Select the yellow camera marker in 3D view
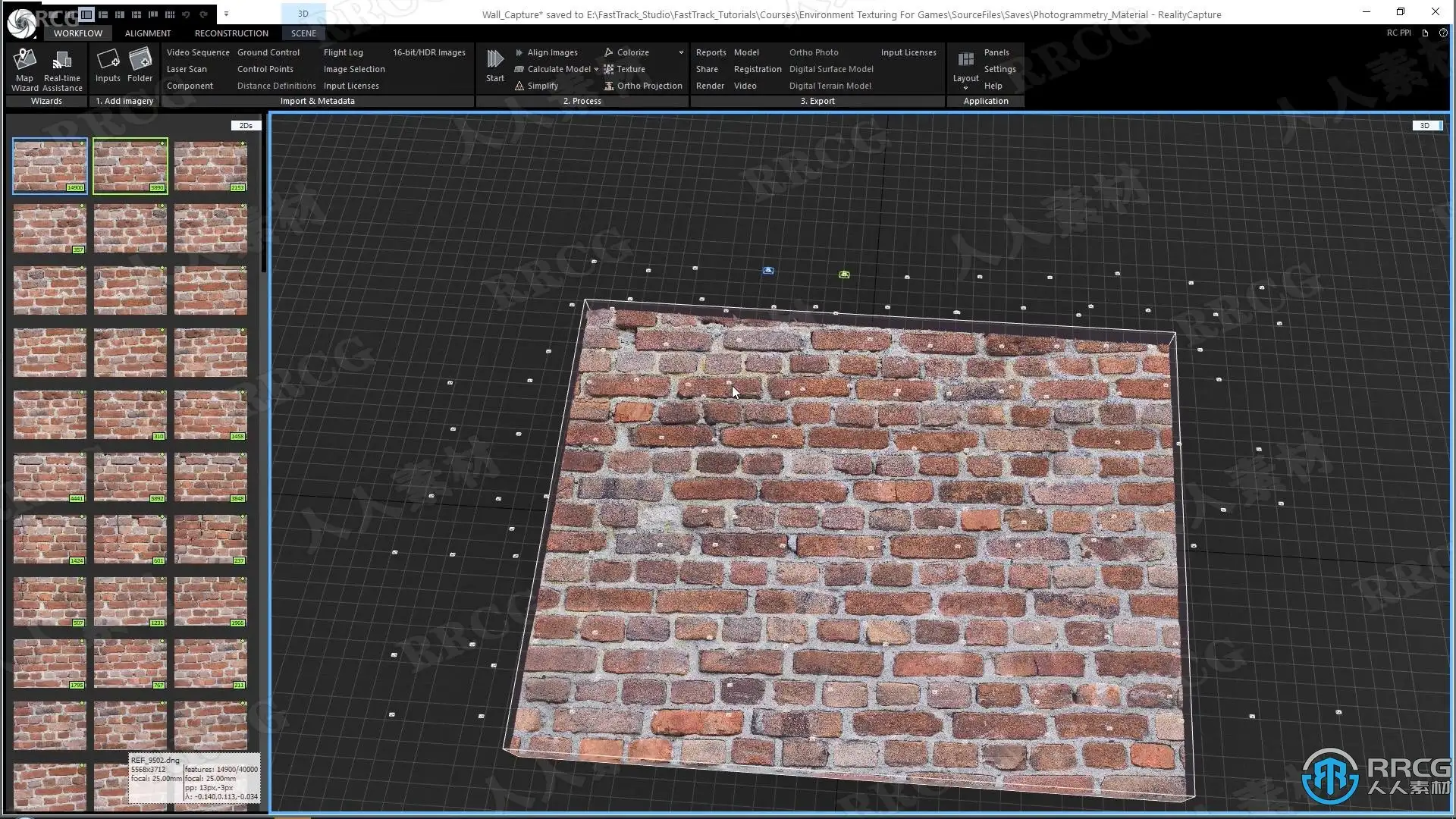This screenshot has width=1456, height=819. (x=844, y=275)
